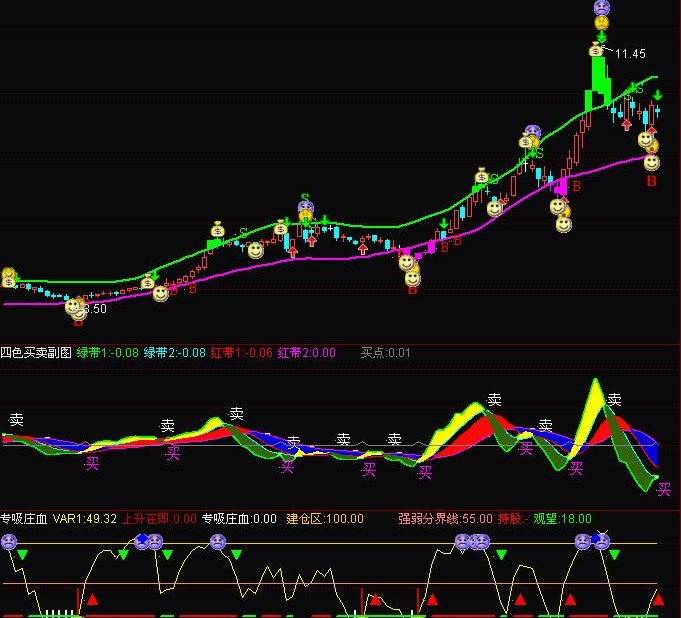Click the leftmost red up triangle in 专吸庄血 panel

tap(92, 600)
